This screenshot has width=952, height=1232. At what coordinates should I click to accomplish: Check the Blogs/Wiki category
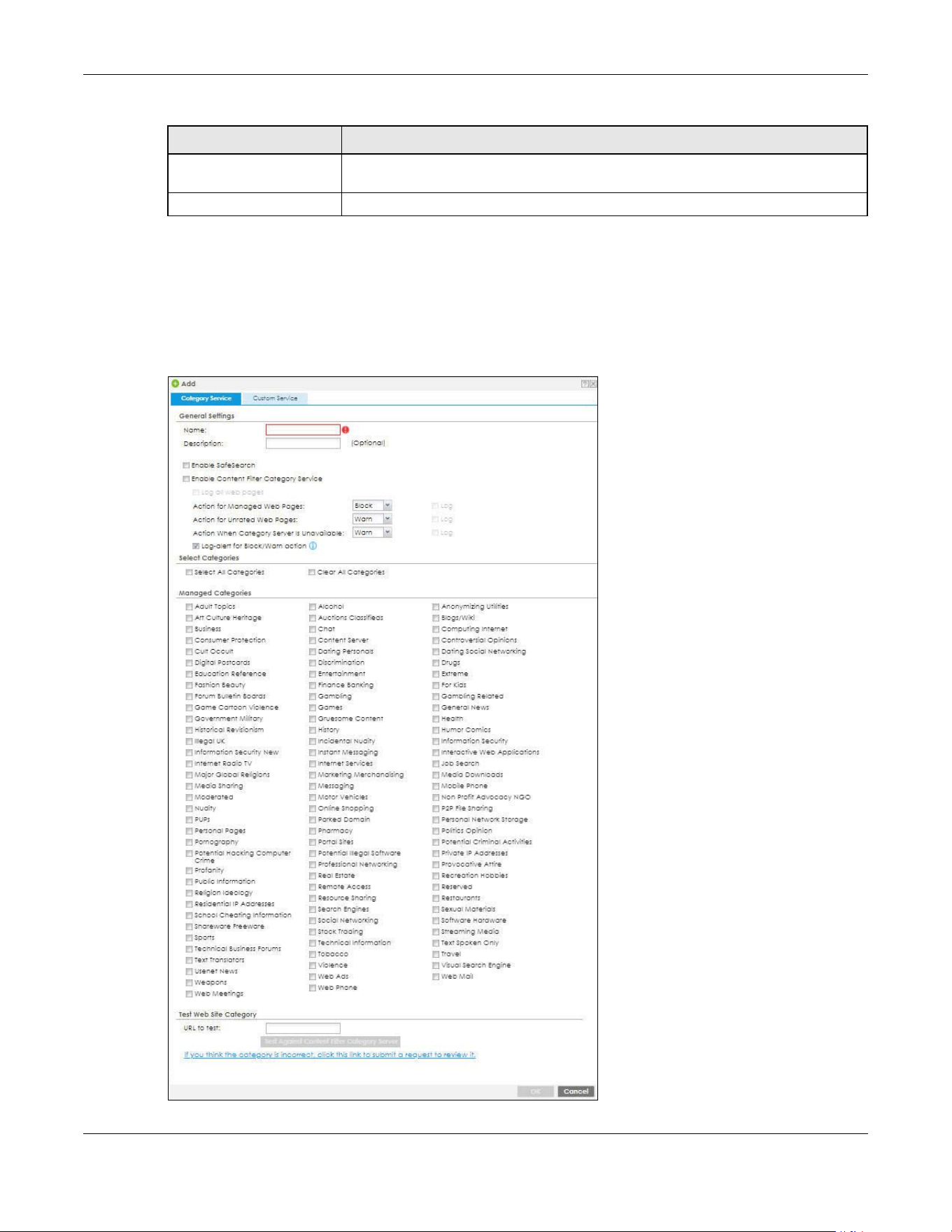click(436, 618)
